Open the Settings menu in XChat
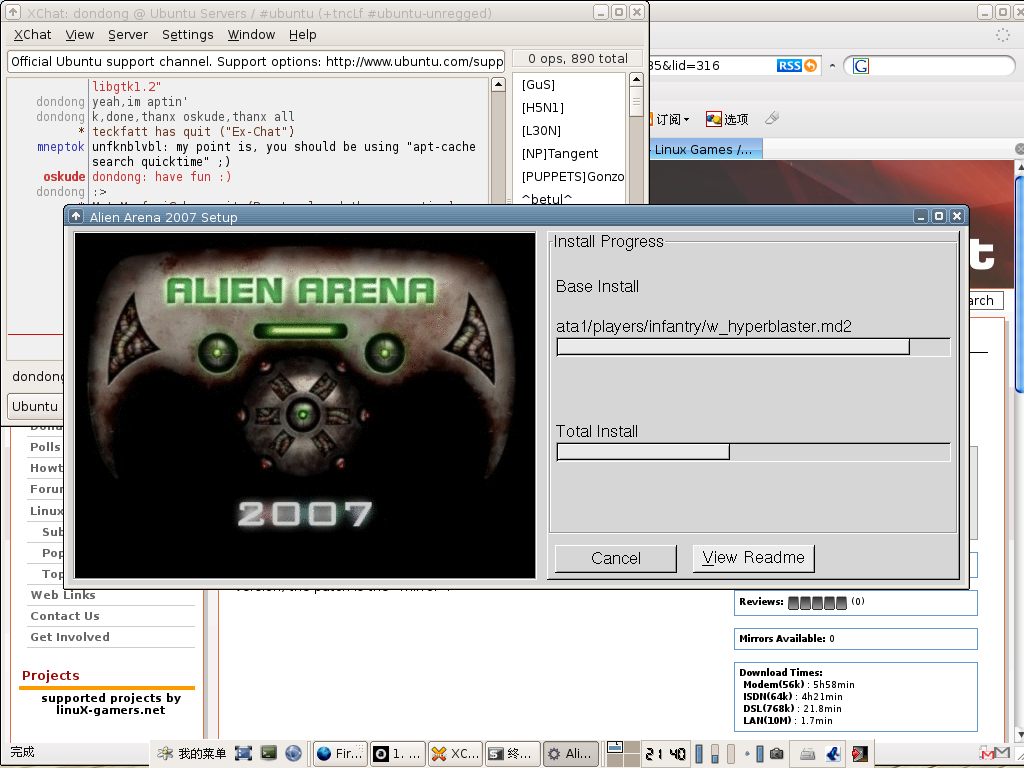The width and height of the screenshot is (1024, 768). click(187, 35)
